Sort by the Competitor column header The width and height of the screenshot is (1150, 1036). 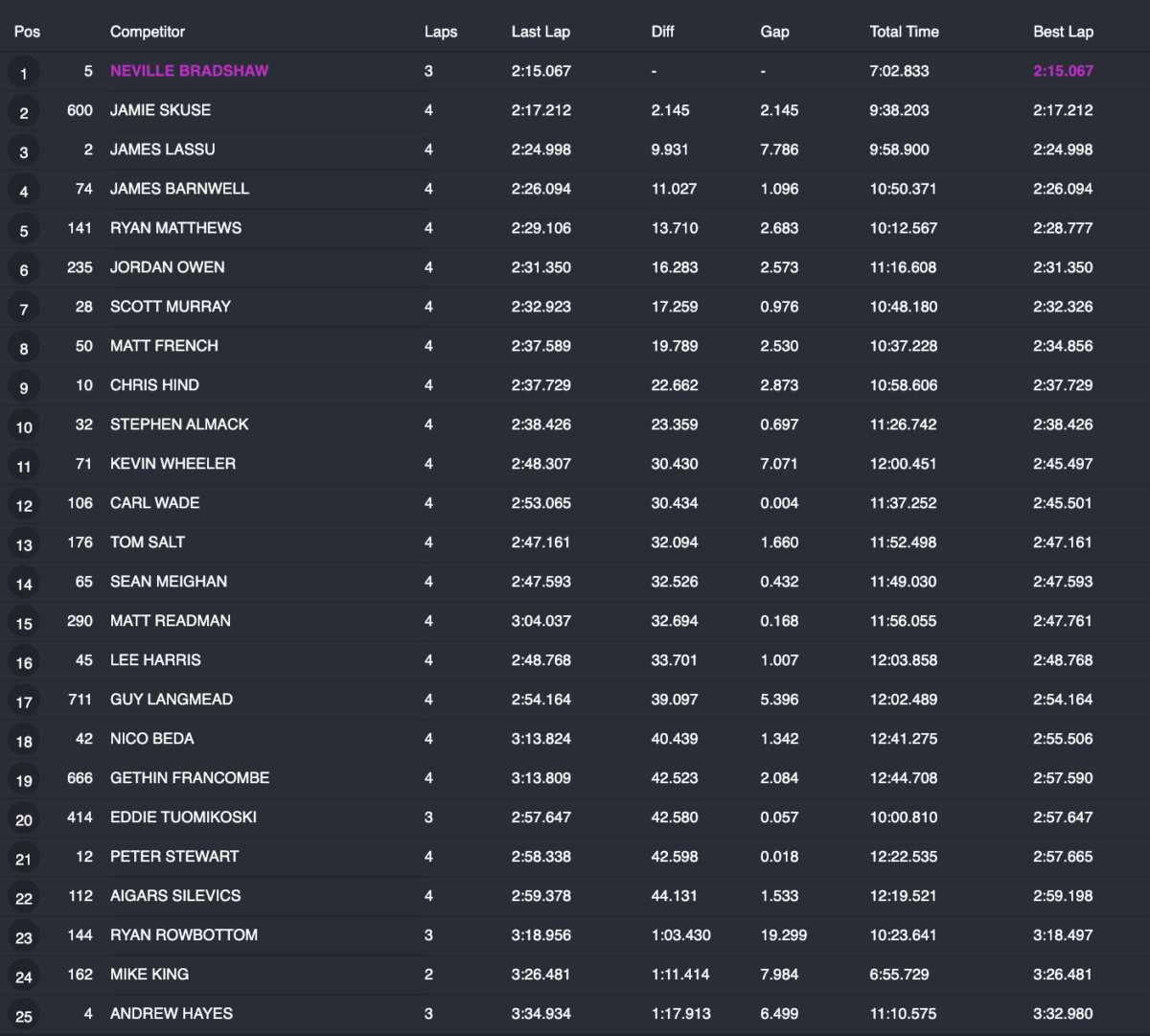point(148,32)
